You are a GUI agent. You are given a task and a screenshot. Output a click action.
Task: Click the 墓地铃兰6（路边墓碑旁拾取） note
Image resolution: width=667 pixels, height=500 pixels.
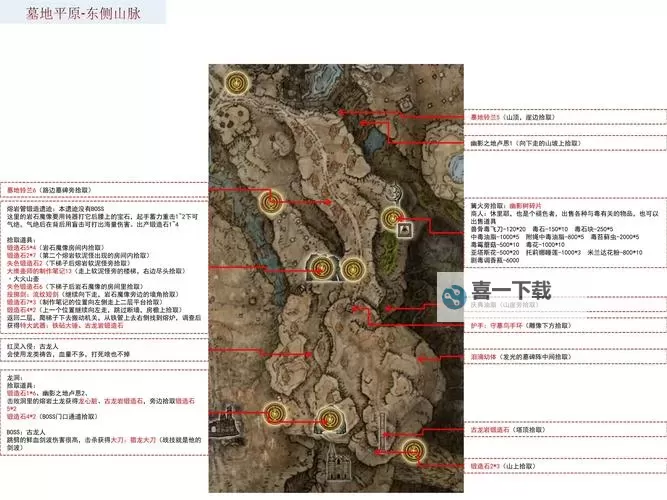pos(49,190)
